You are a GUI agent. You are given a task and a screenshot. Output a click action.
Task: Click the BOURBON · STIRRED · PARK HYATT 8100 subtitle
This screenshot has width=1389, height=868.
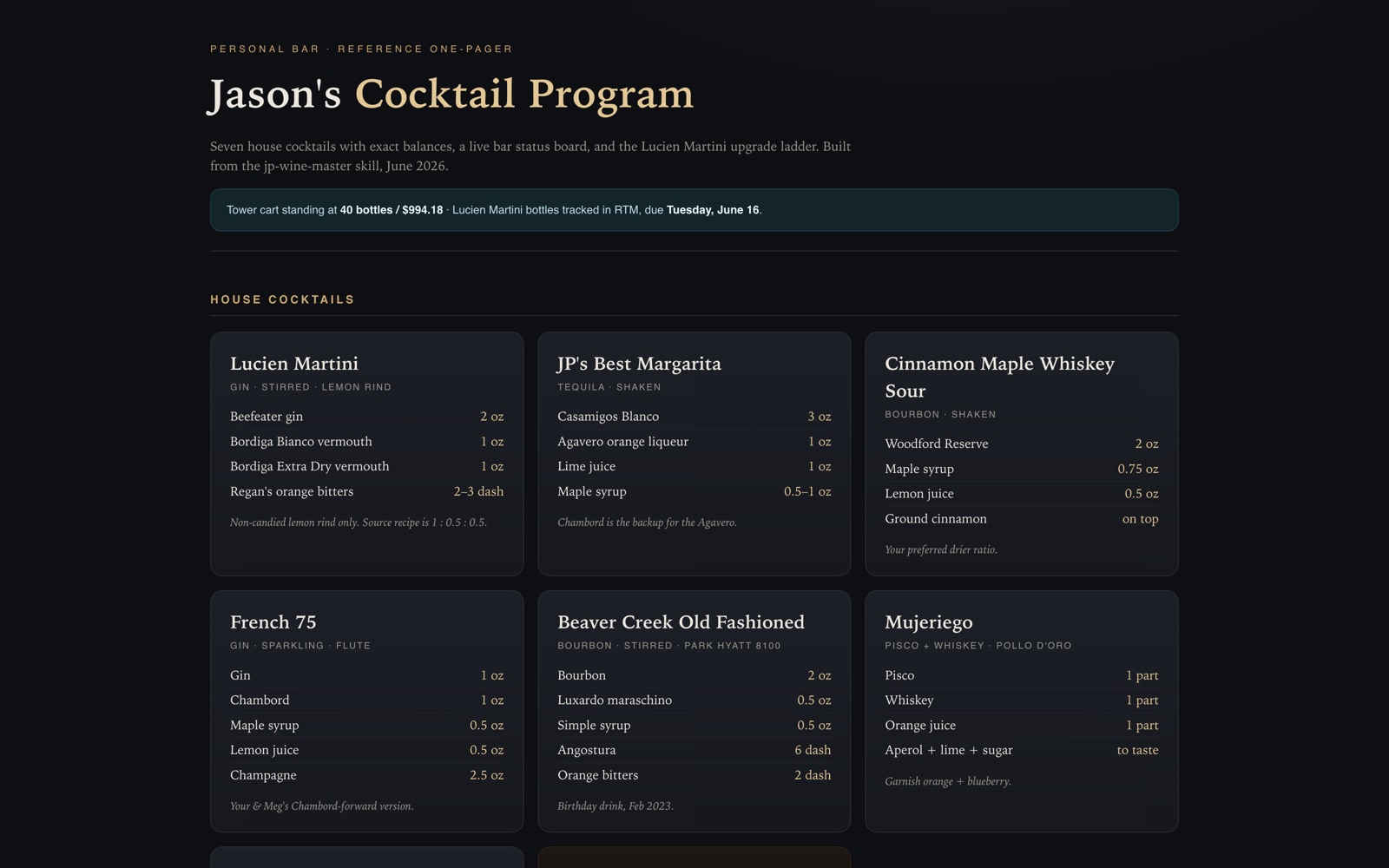[x=668, y=646]
